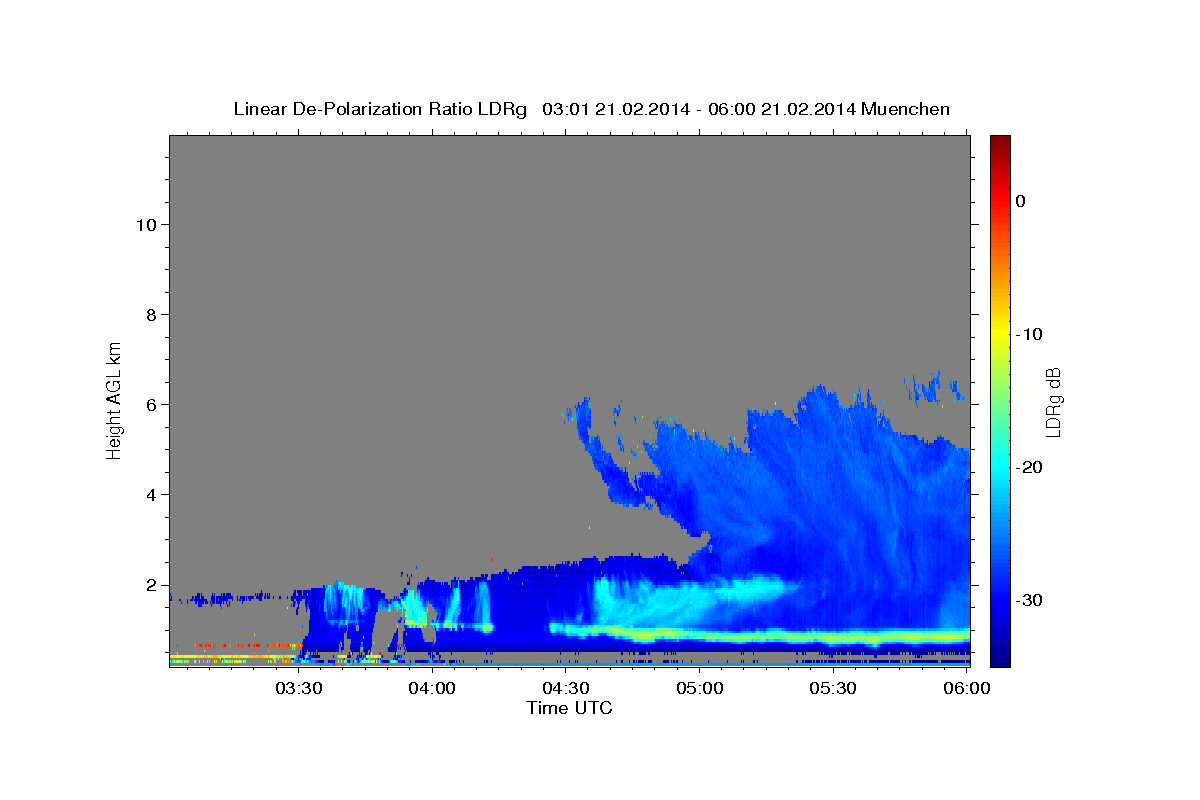Click the 03:30 time tick label
The height and width of the screenshot is (800, 1200).
pyautogui.click(x=298, y=689)
